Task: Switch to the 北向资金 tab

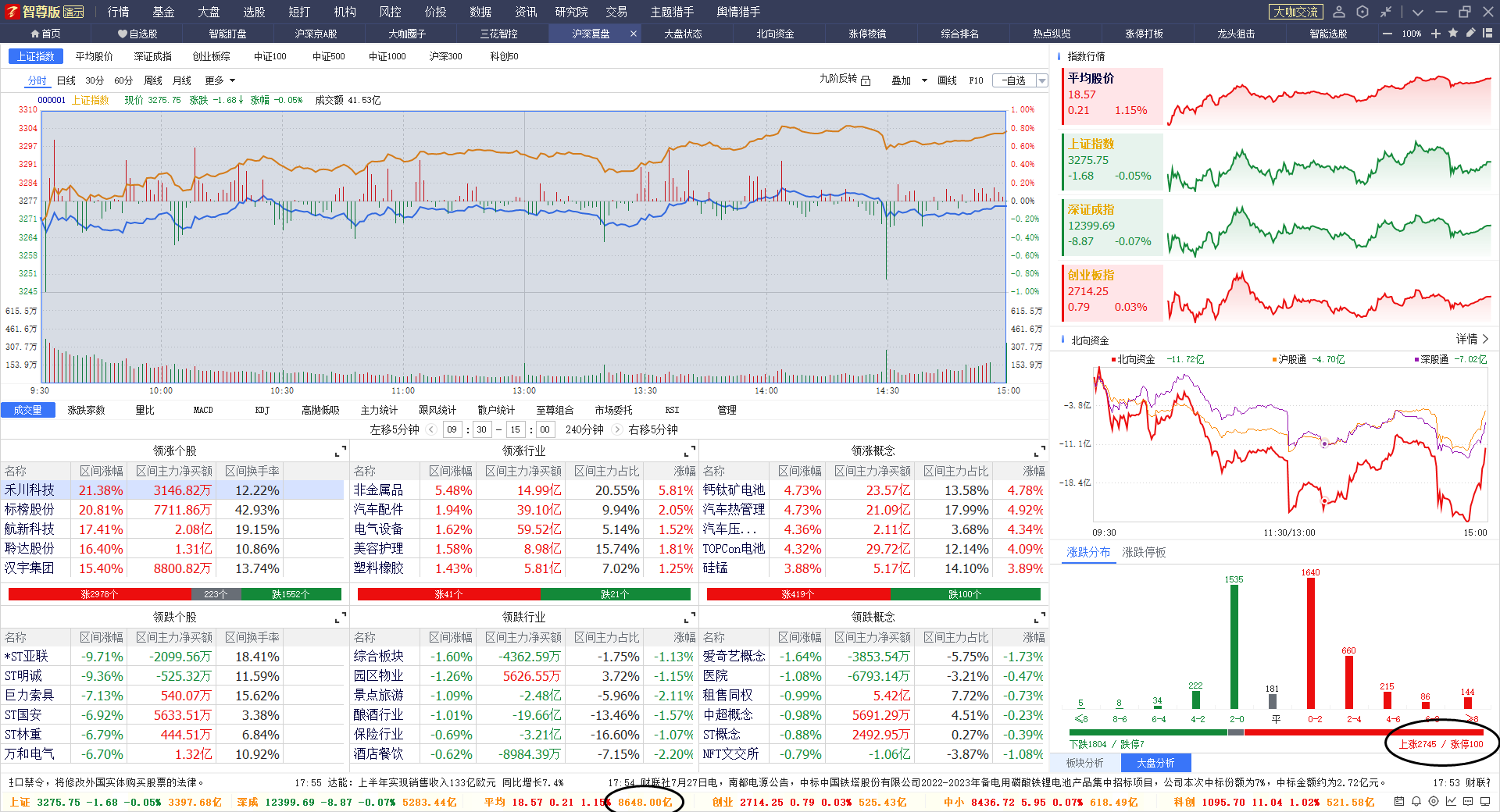Action: [x=775, y=34]
